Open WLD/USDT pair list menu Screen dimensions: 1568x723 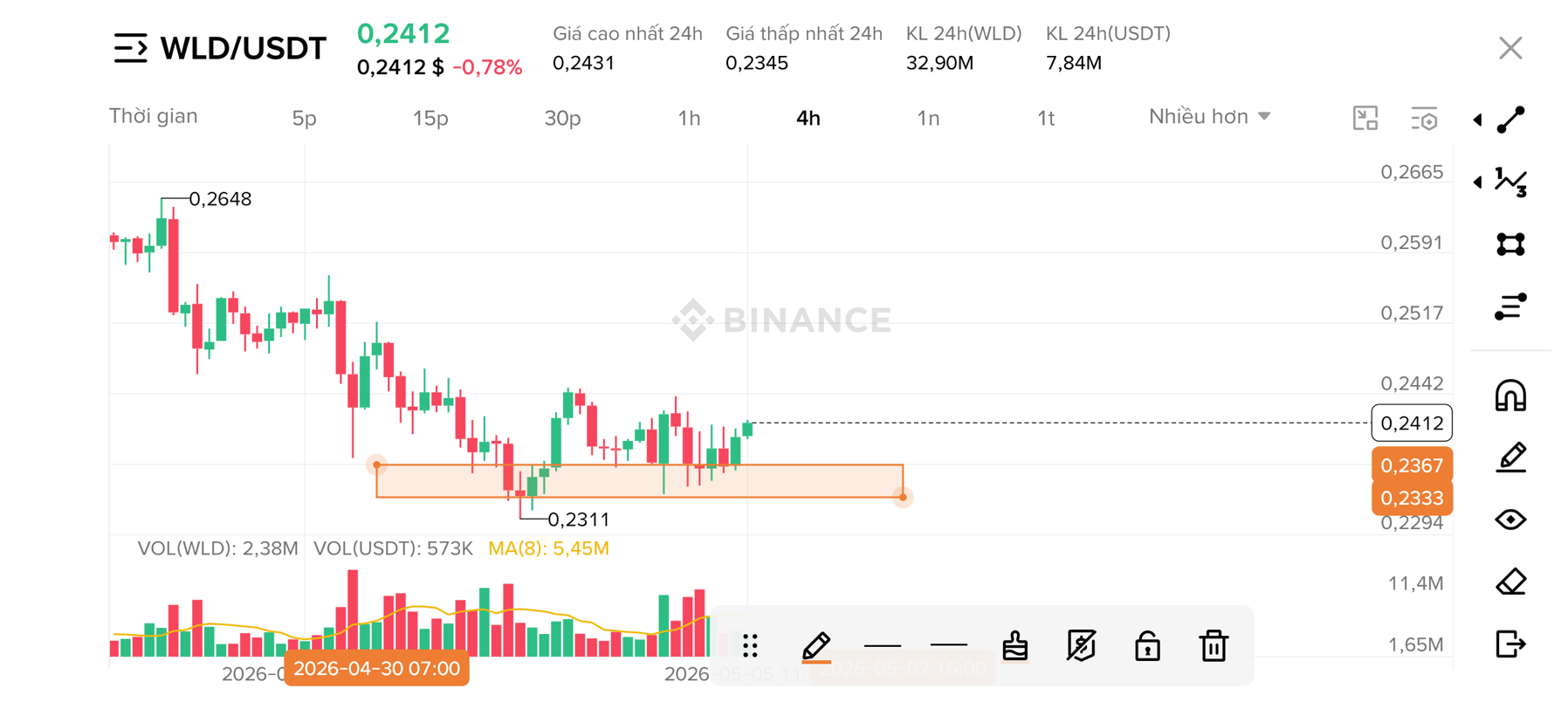coord(131,48)
